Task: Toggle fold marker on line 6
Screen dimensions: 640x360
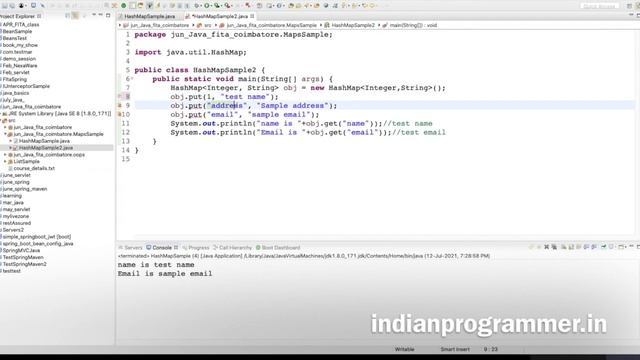Action: tap(132, 78)
